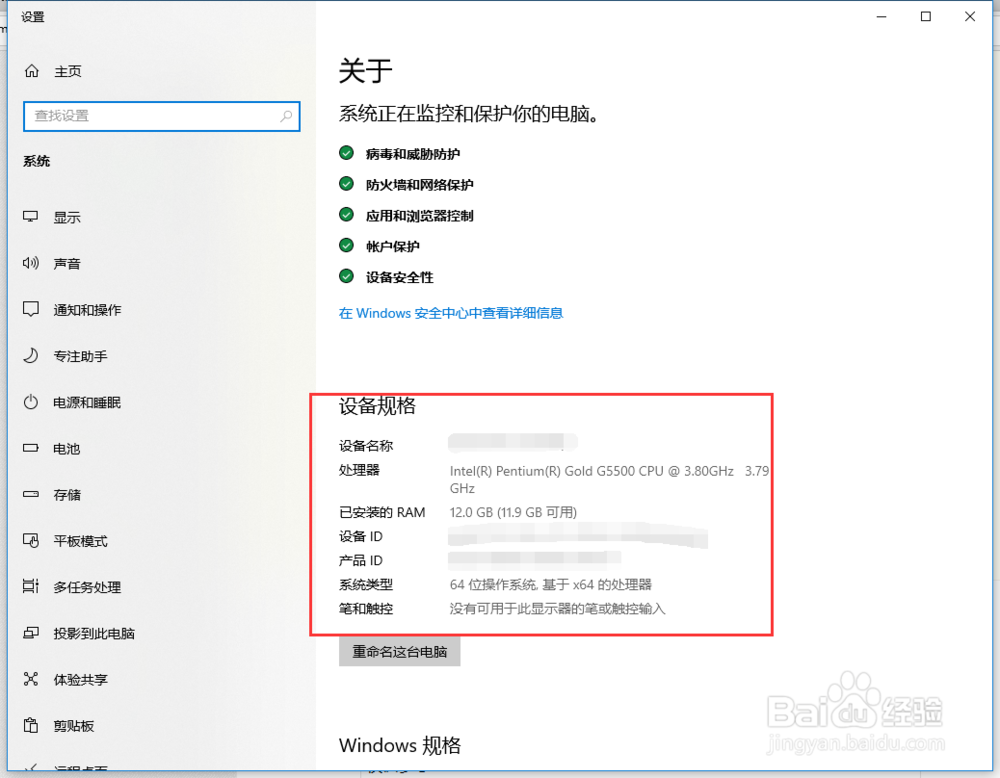This screenshot has height=778, width=1000.
Task: Click the Sound speaker icon
Action: [31, 263]
